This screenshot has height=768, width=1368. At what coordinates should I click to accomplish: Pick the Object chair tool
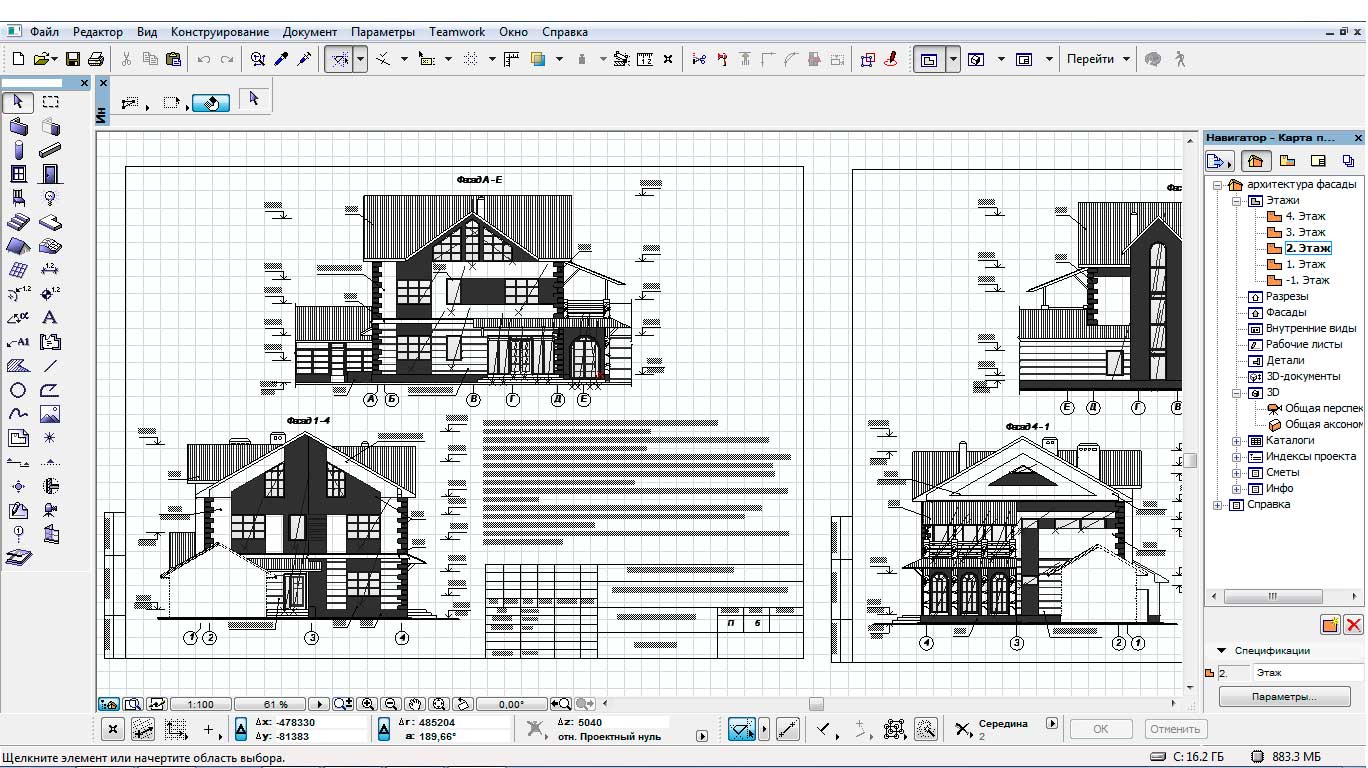[x=18, y=198]
